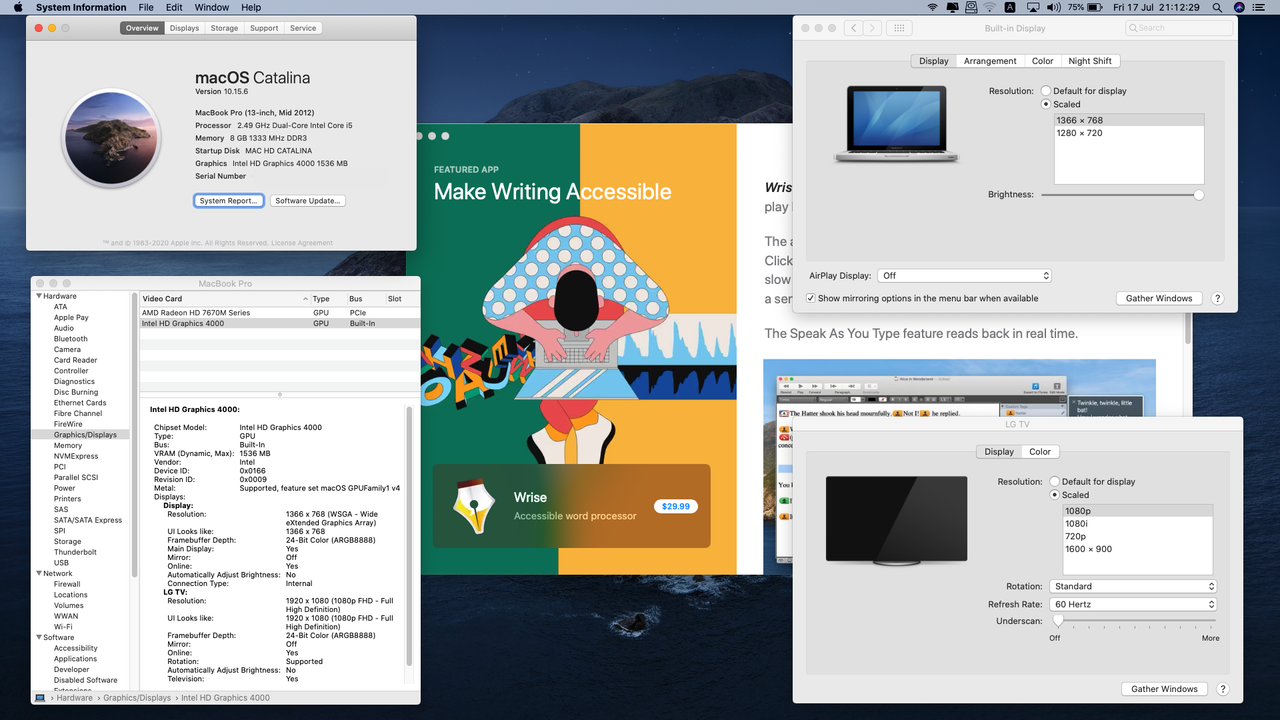This screenshot has width=1280, height=720.
Task: Select Default for display in Built-in Display
Action: point(1046,91)
